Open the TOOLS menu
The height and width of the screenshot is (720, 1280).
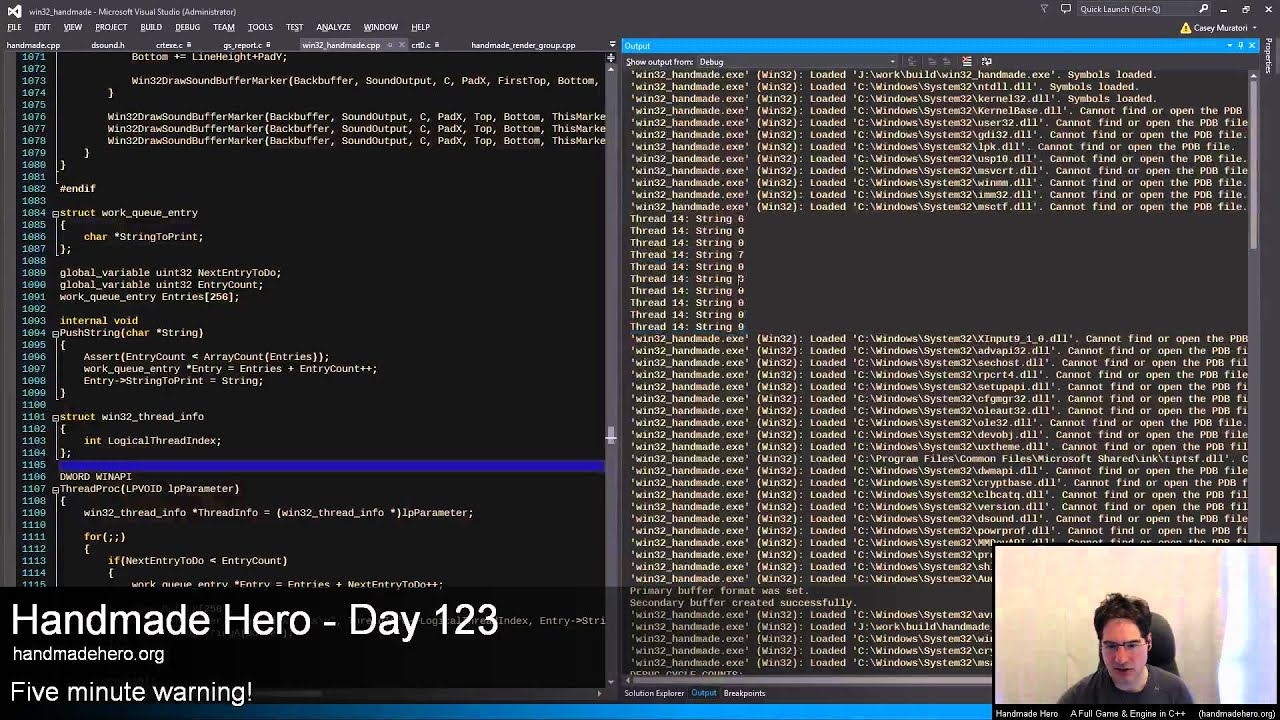pos(260,27)
